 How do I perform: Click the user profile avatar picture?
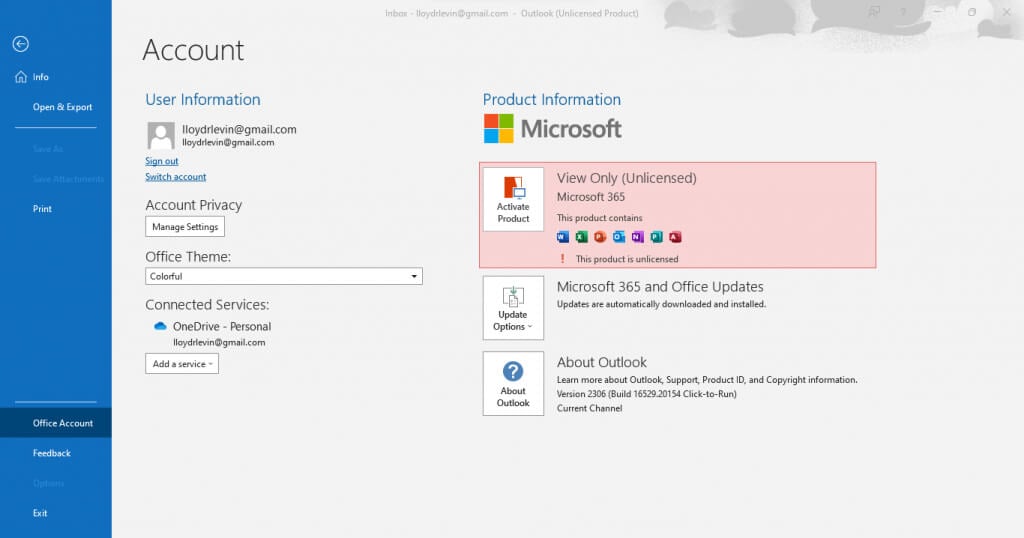pos(161,135)
